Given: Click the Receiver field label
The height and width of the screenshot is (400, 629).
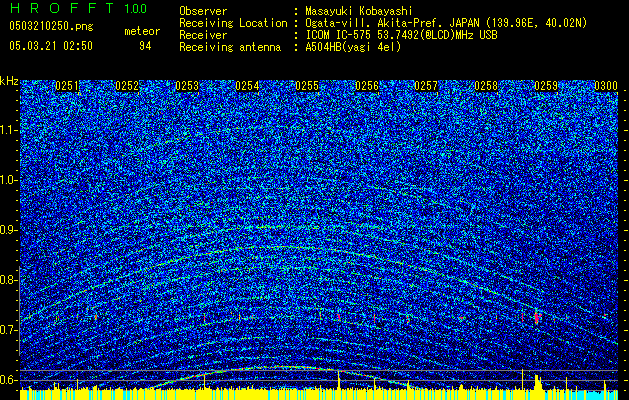Looking at the screenshot, I should coord(203,35).
